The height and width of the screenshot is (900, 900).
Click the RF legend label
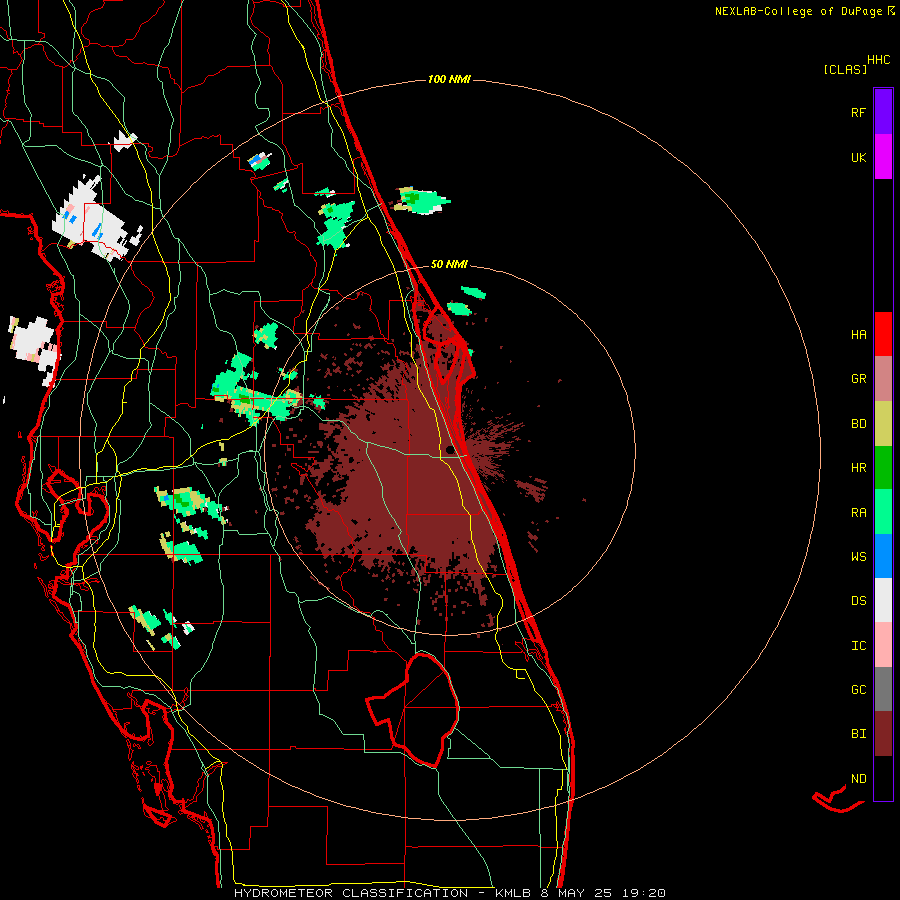click(858, 113)
